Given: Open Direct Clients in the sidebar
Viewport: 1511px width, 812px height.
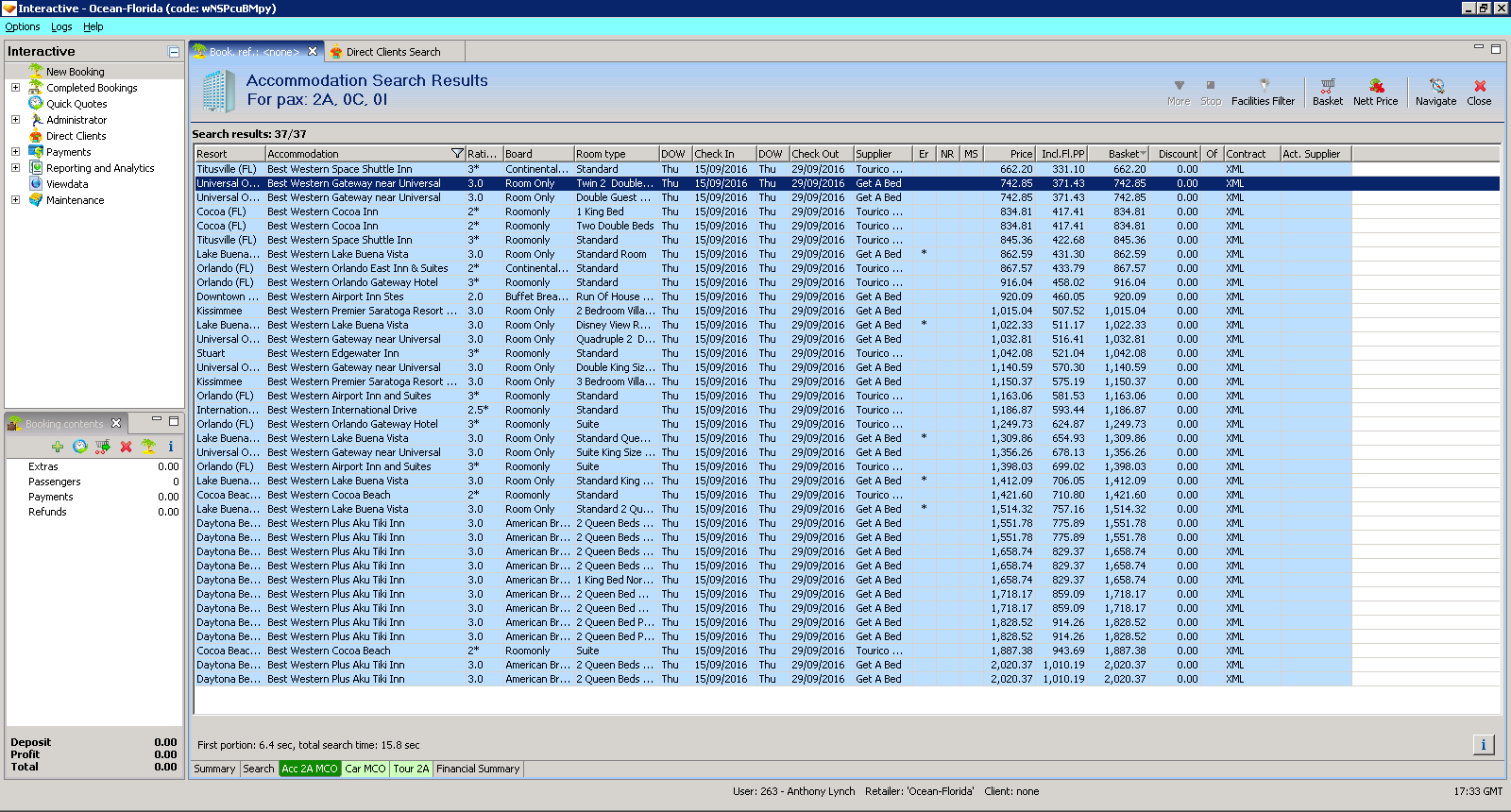Looking at the screenshot, I should point(76,136).
